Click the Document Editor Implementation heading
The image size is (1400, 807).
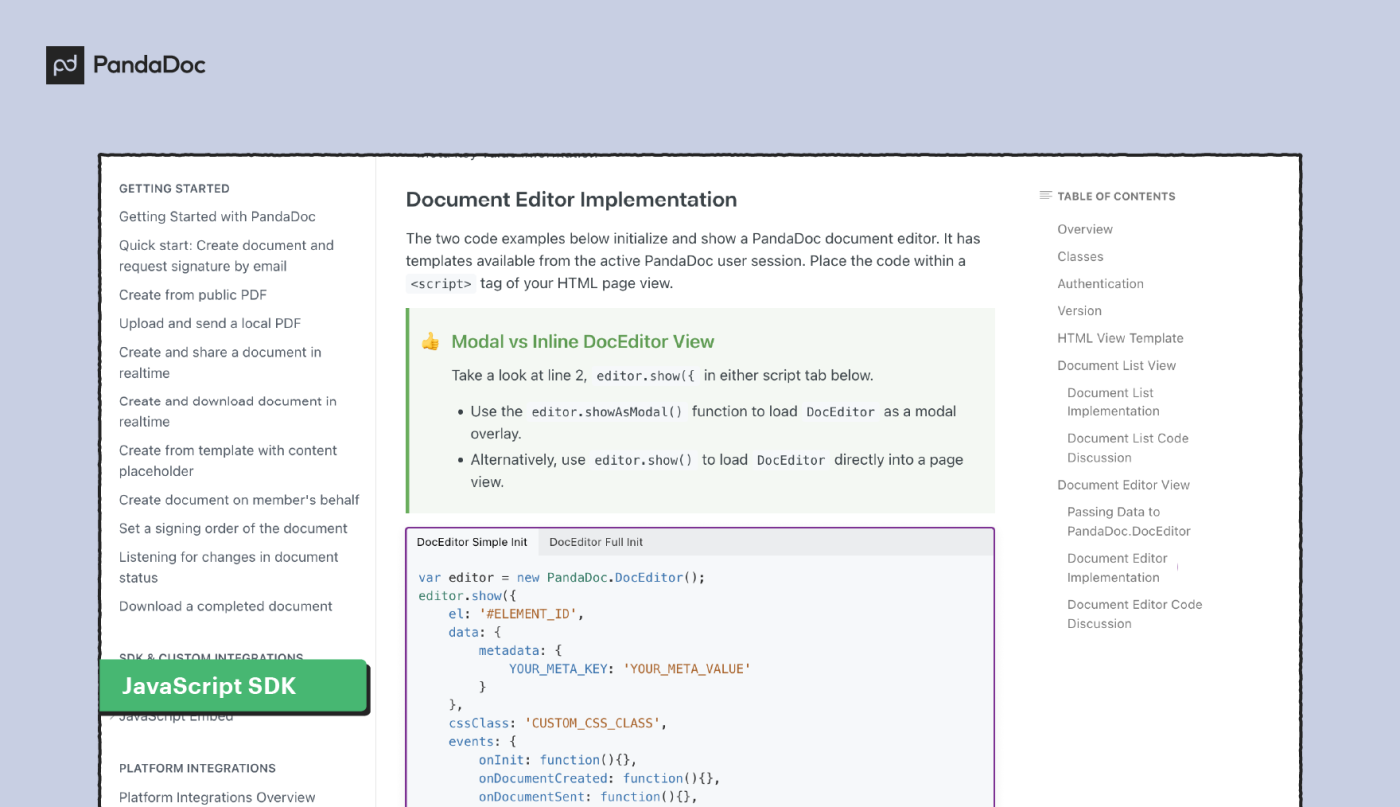571,200
